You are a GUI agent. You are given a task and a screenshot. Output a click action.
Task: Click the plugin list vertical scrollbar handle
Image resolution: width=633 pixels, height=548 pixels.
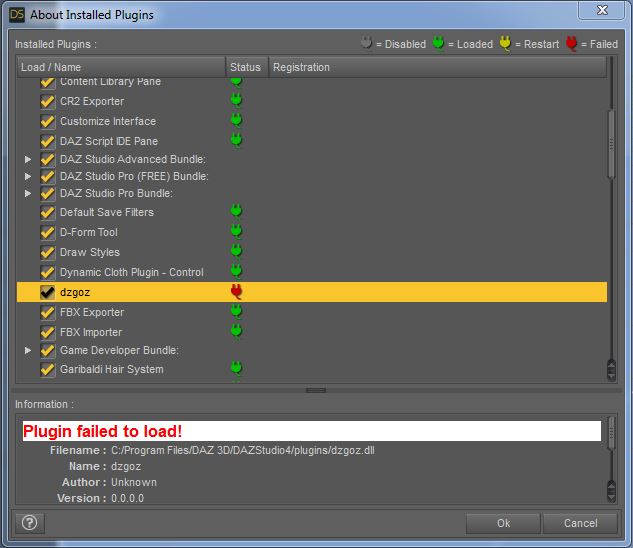611,143
